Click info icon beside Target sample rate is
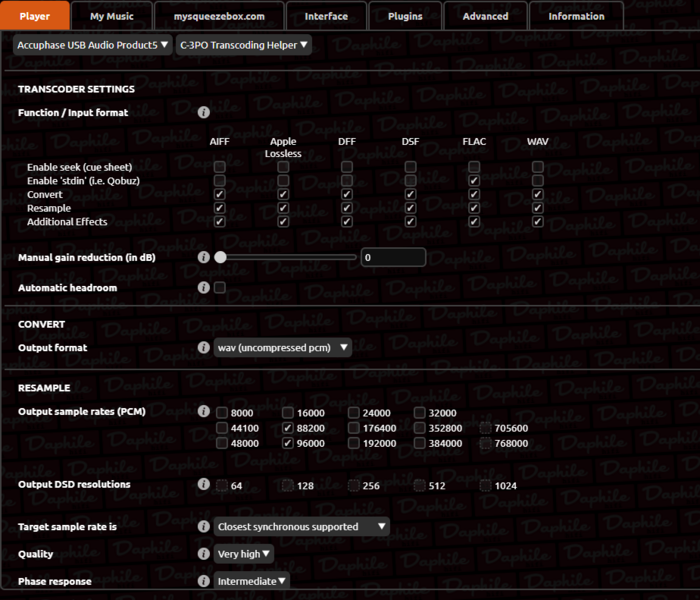 point(204,526)
